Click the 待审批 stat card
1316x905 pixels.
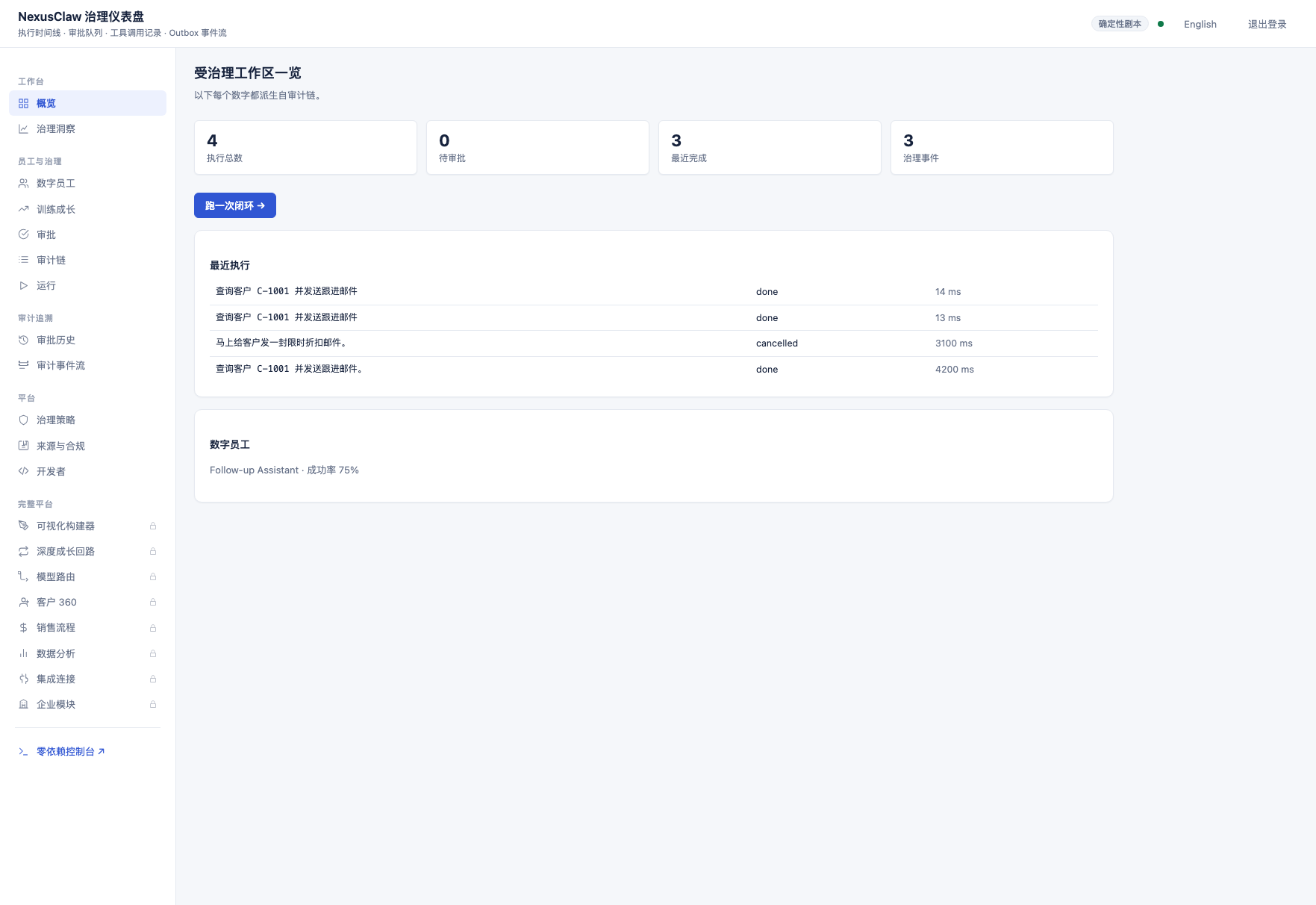(x=537, y=148)
